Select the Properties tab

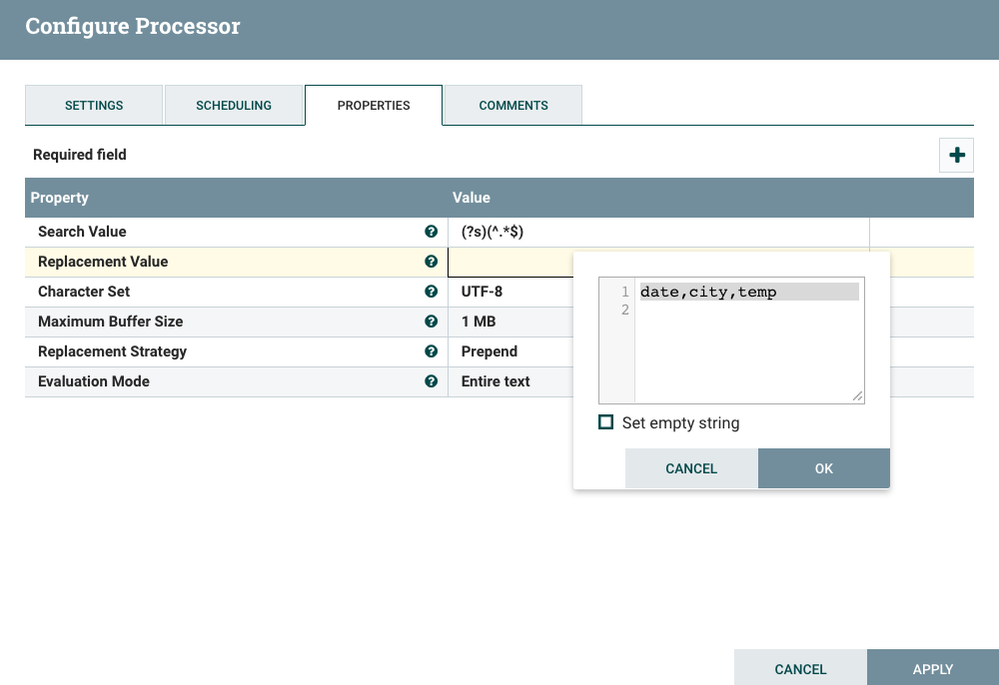373,105
